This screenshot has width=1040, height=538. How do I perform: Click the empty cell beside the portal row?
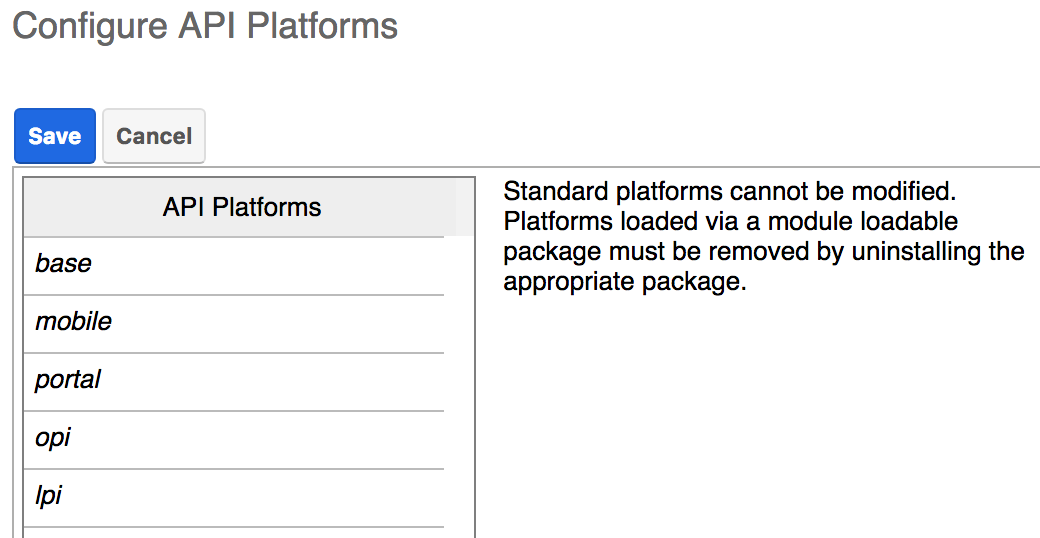point(459,381)
